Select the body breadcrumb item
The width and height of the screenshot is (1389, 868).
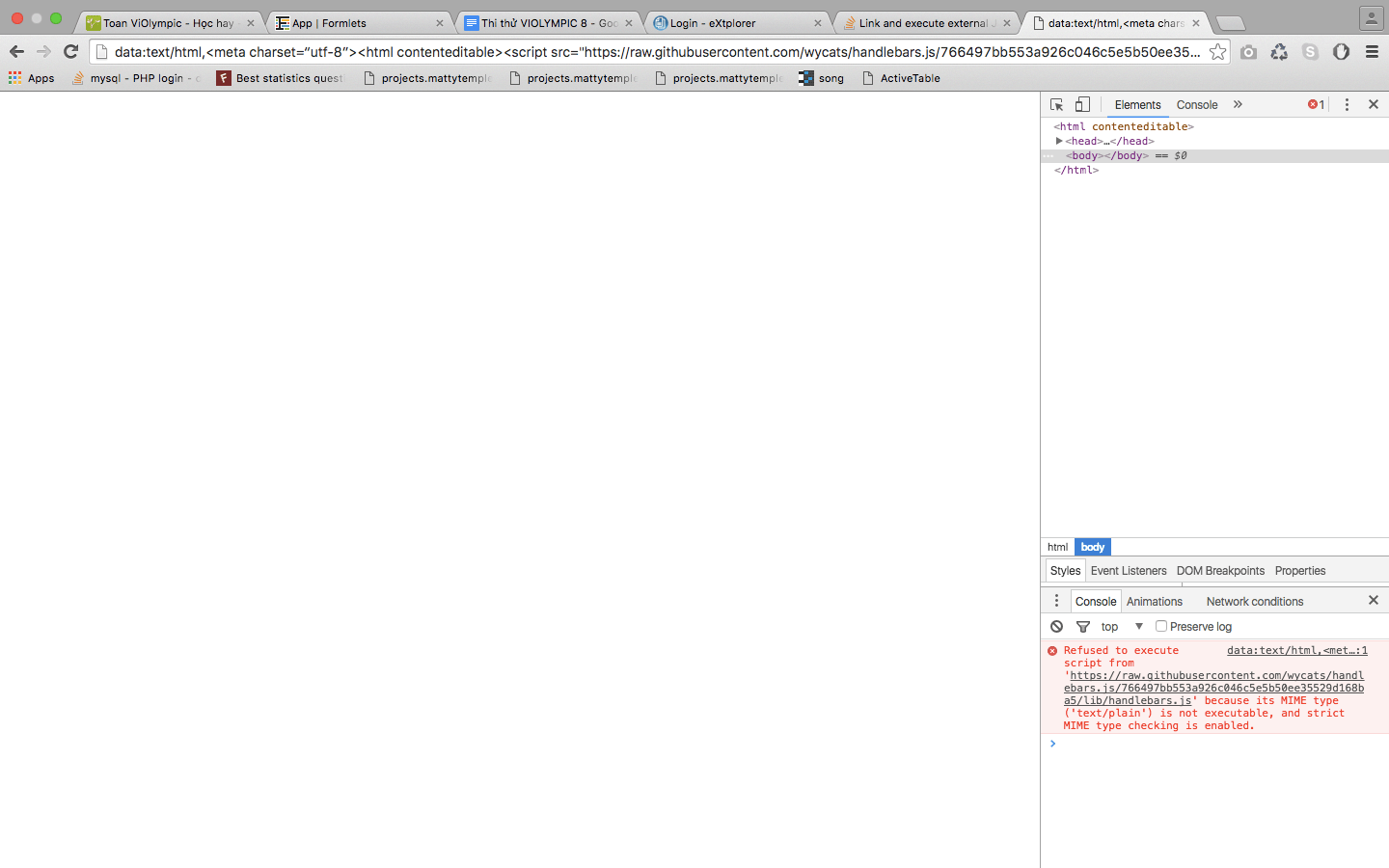[x=1093, y=547]
